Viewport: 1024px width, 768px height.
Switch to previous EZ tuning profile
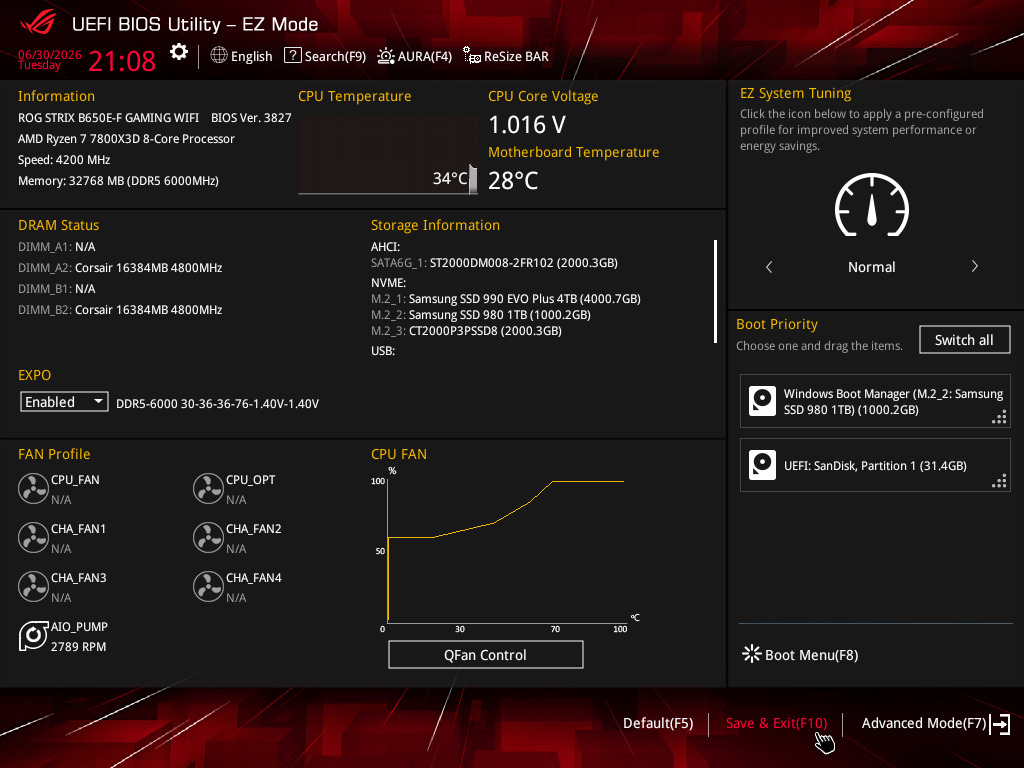tap(769, 266)
